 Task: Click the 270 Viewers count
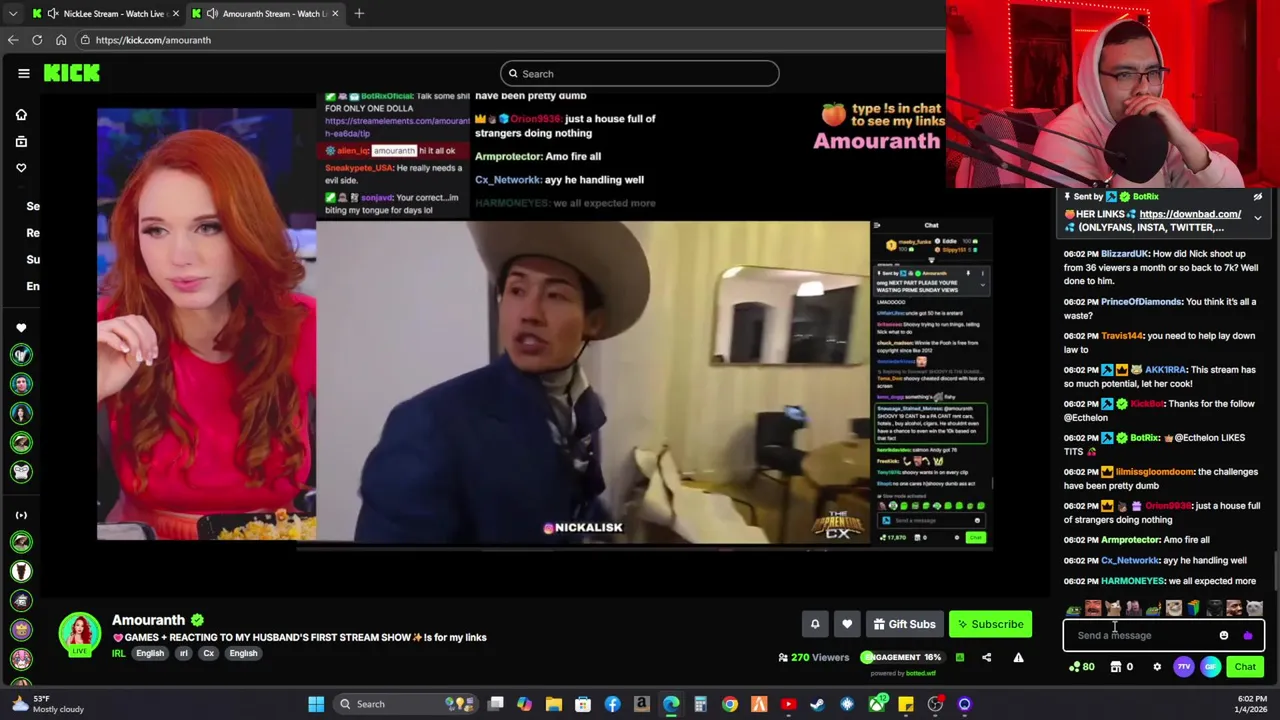[813, 657]
